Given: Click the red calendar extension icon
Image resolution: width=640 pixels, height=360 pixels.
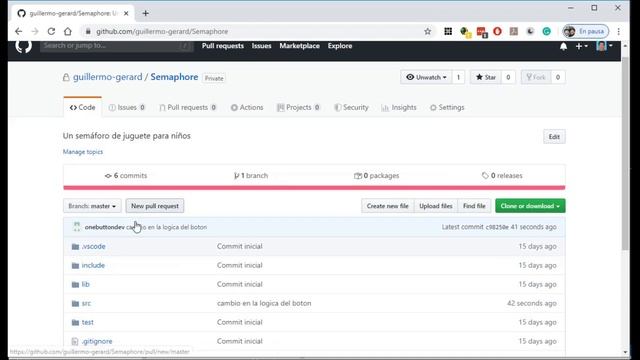Looking at the screenshot, I should point(482,32).
